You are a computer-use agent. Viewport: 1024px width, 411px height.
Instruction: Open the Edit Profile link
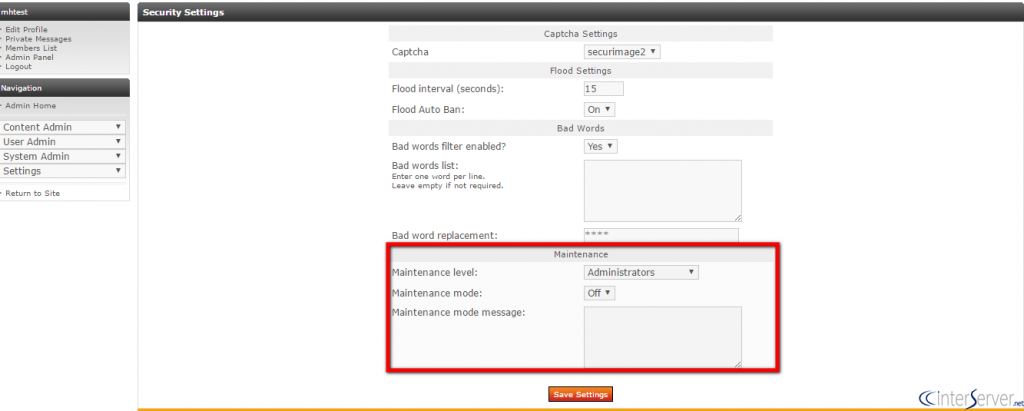point(26,29)
